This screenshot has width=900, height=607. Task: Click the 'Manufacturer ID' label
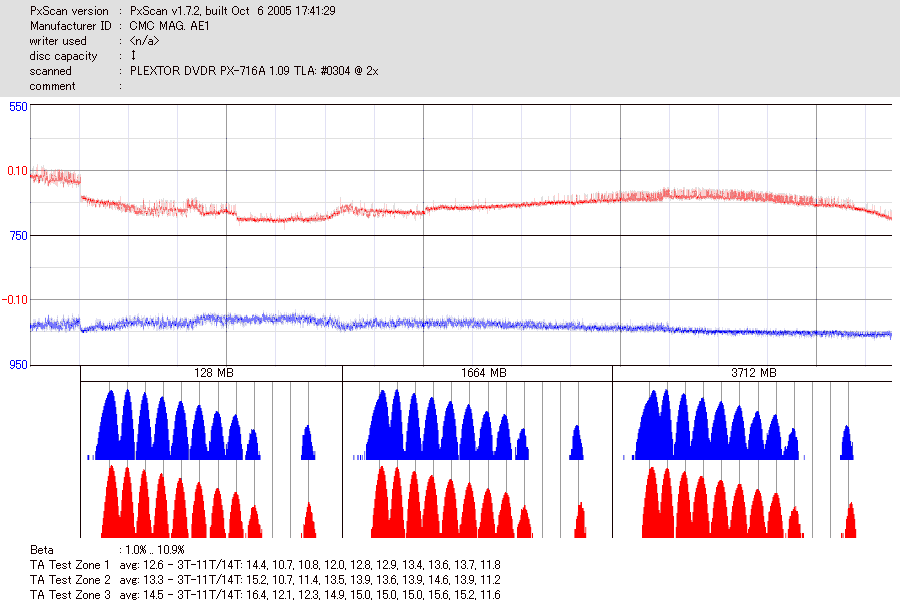coord(71,26)
